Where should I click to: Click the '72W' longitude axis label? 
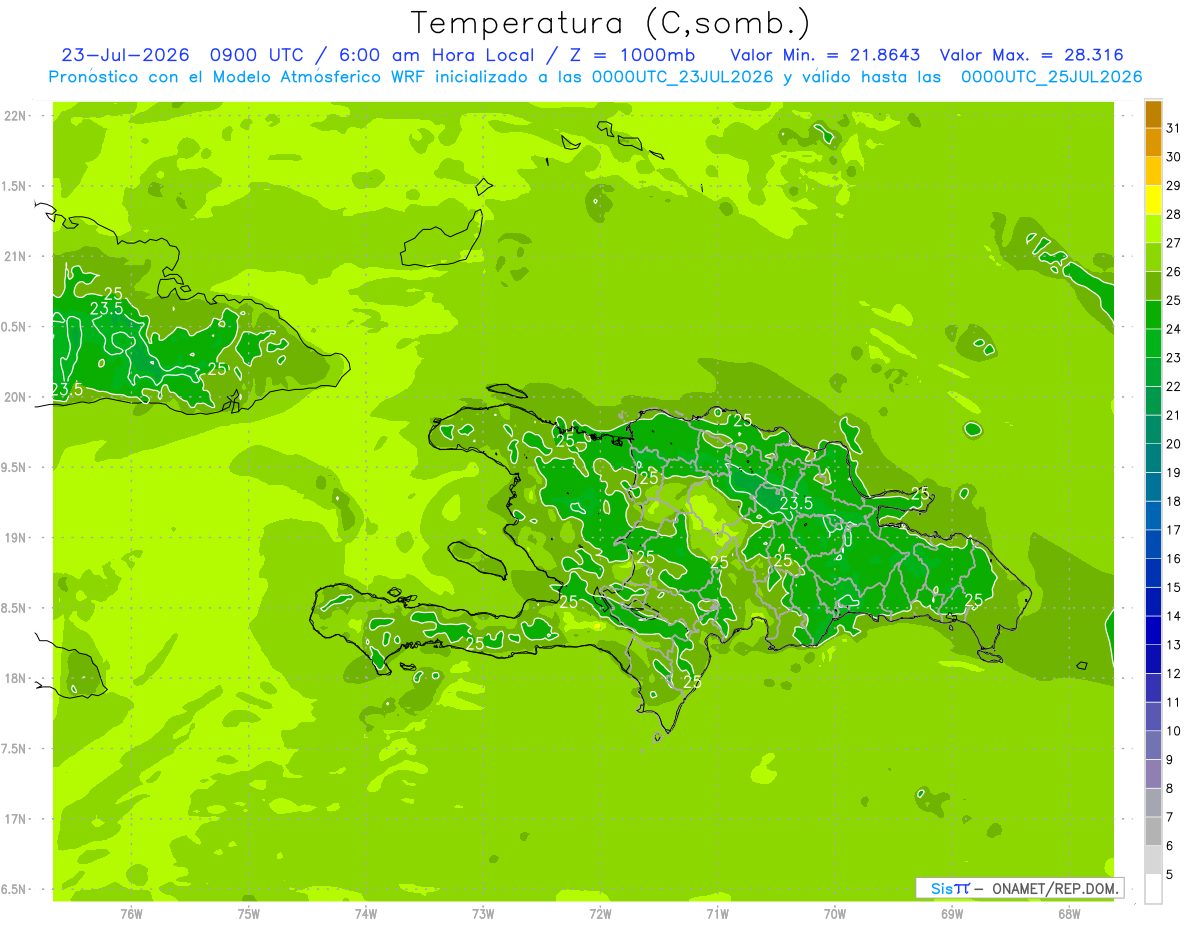(x=601, y=914)
